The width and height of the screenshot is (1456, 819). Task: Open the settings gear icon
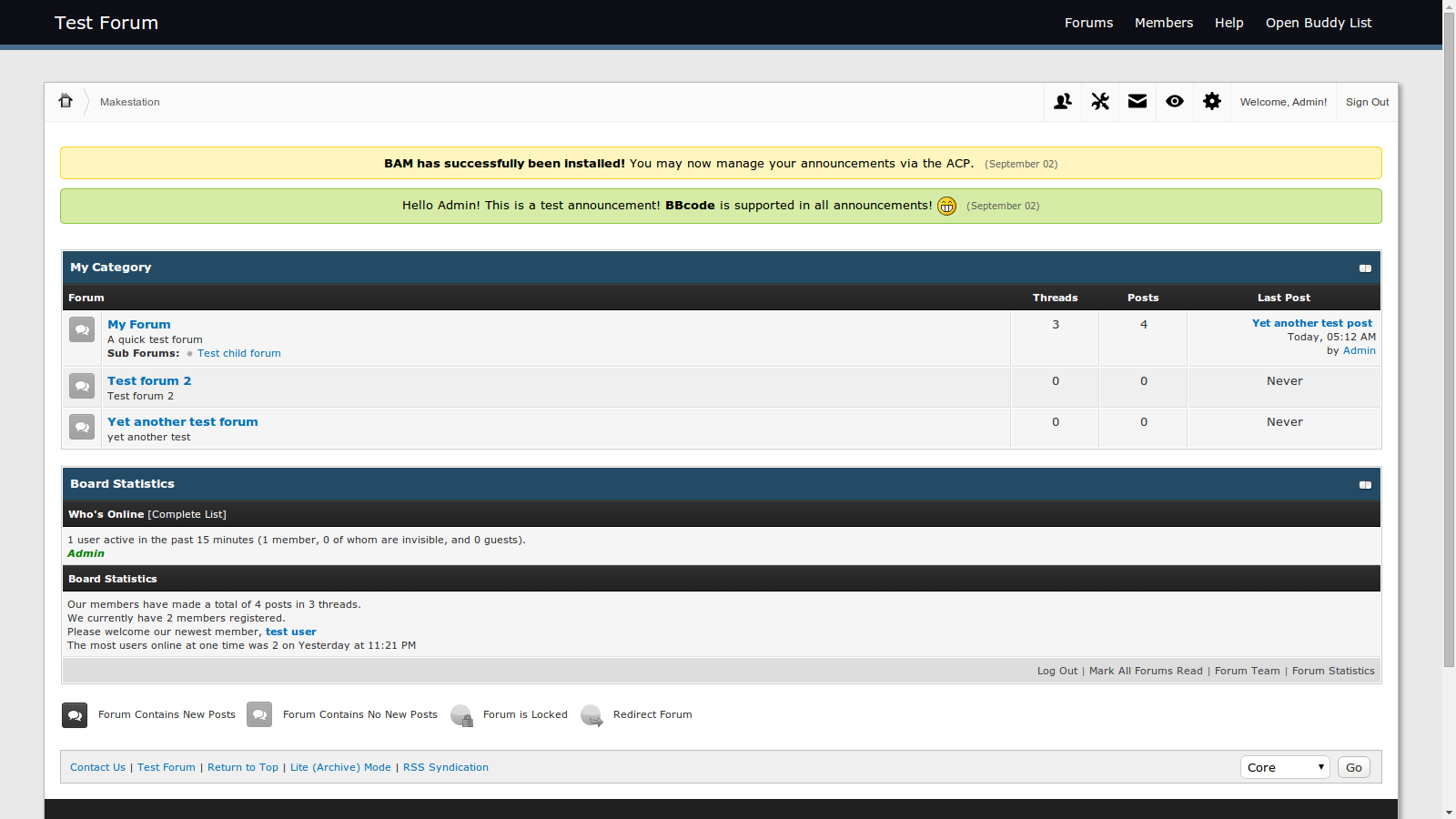pos(1212,102)
